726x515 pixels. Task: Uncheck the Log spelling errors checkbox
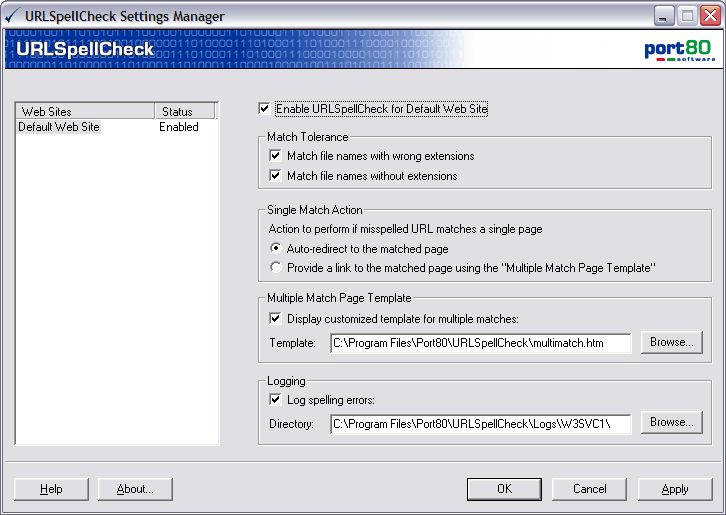click(275, 400)
